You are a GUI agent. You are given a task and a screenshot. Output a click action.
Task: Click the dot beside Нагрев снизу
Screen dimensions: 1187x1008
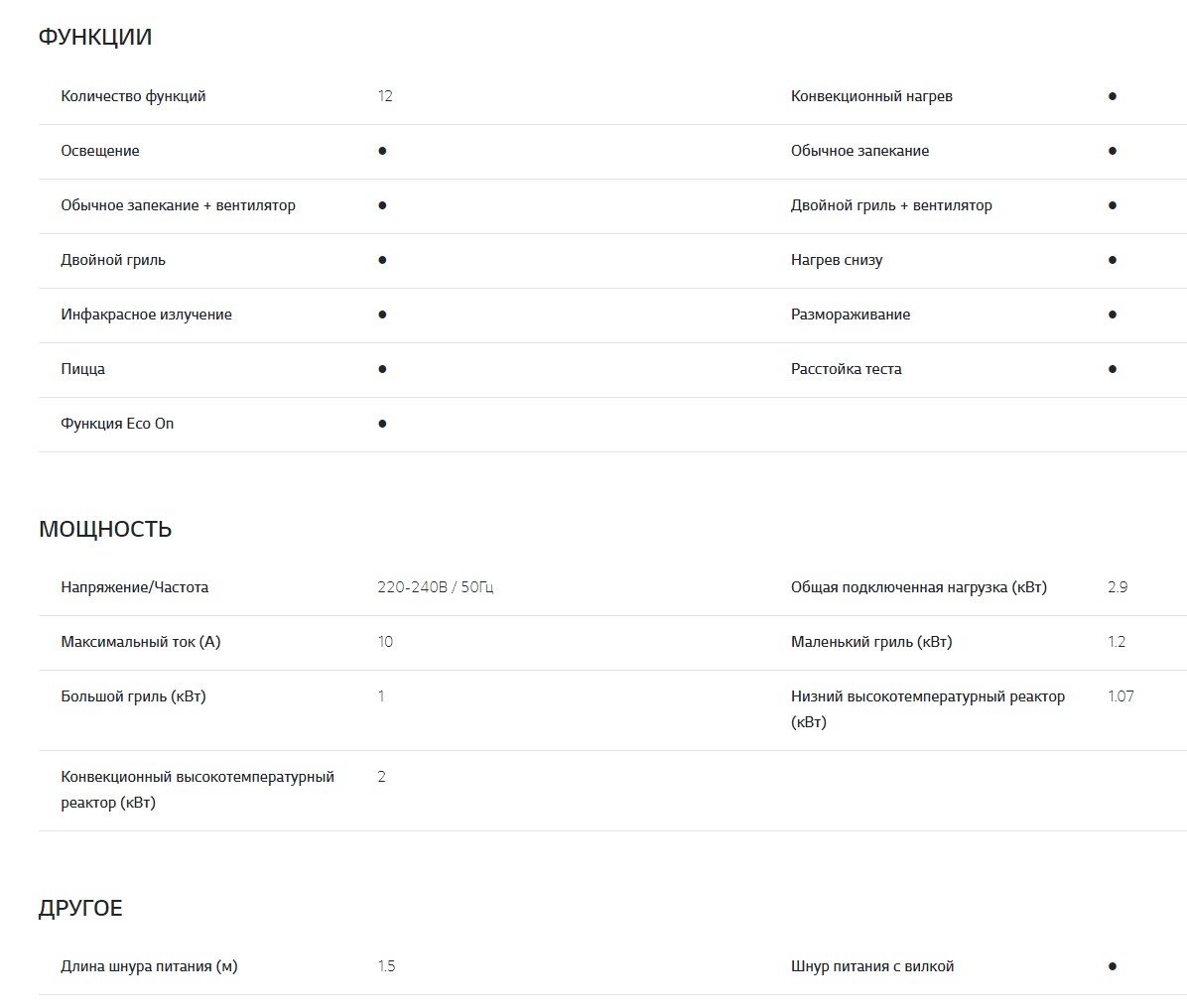coord(1112,260)
